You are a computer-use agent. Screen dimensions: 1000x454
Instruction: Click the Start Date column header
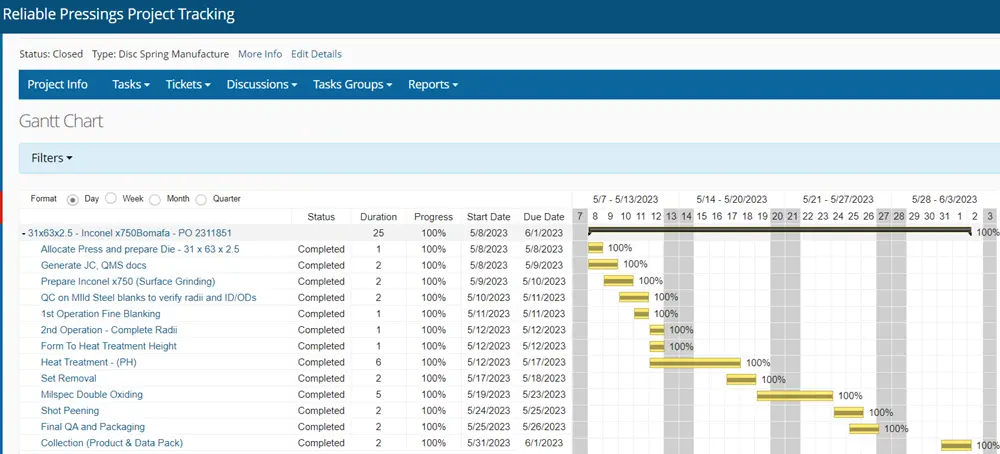[488, 217]
